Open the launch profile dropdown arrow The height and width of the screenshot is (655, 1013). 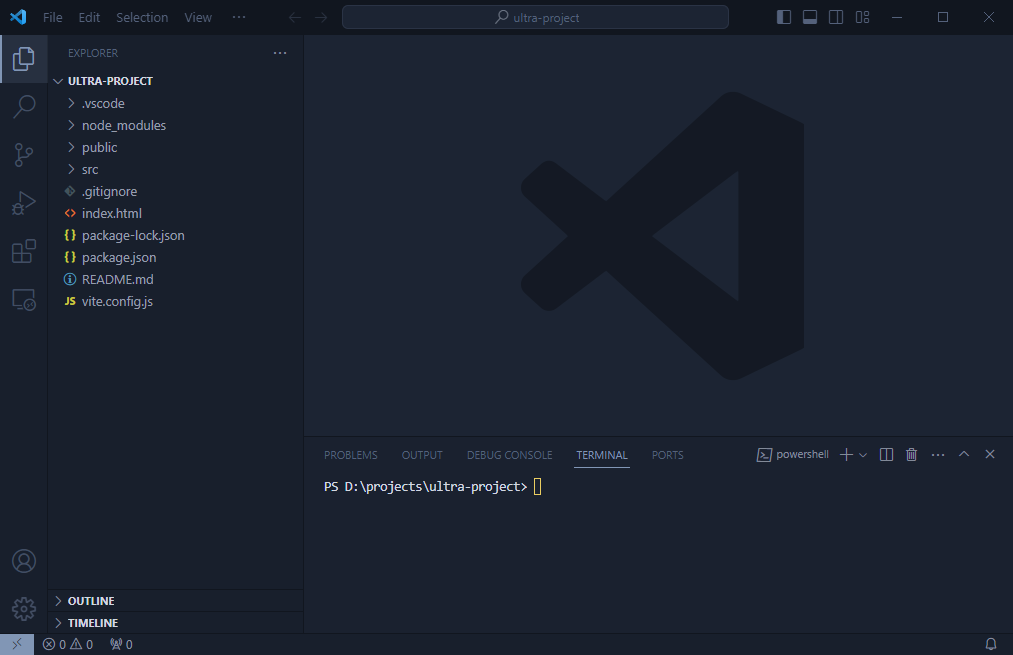(x=862, y=455)
